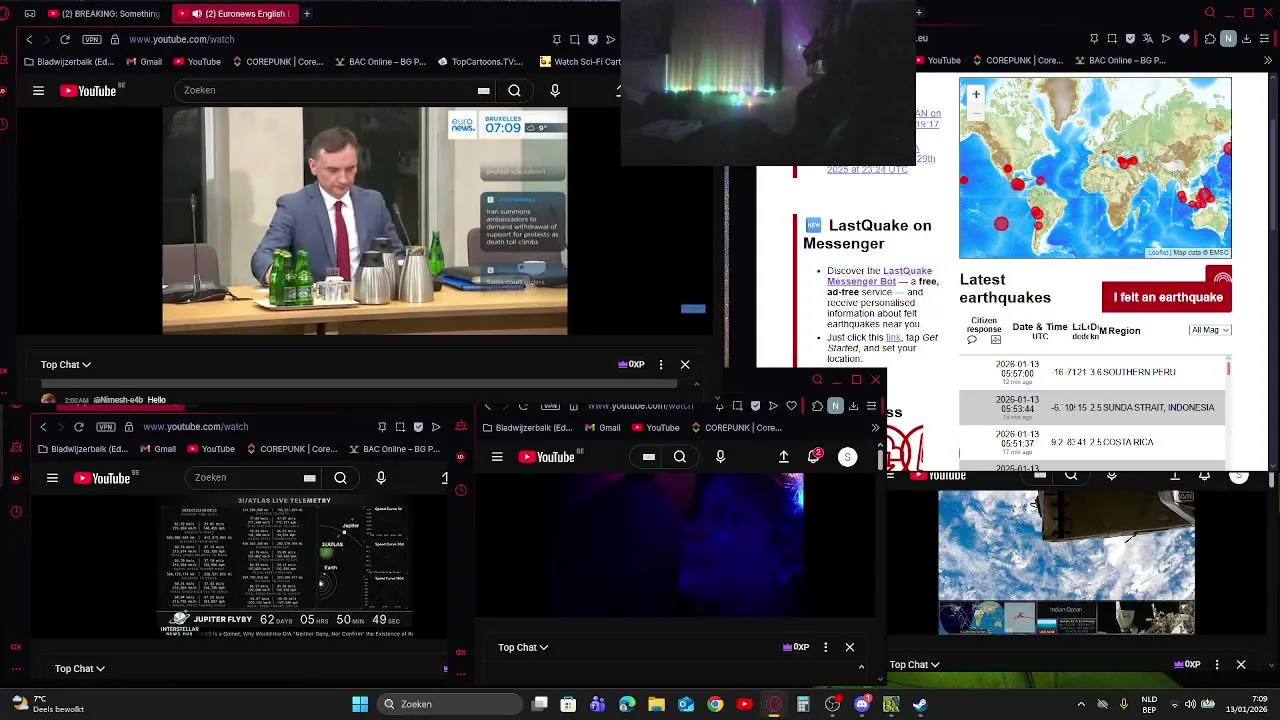Screen dimensions: 1280x720
Task: Zoom in on earthquake map
Action: click(976, 94)
